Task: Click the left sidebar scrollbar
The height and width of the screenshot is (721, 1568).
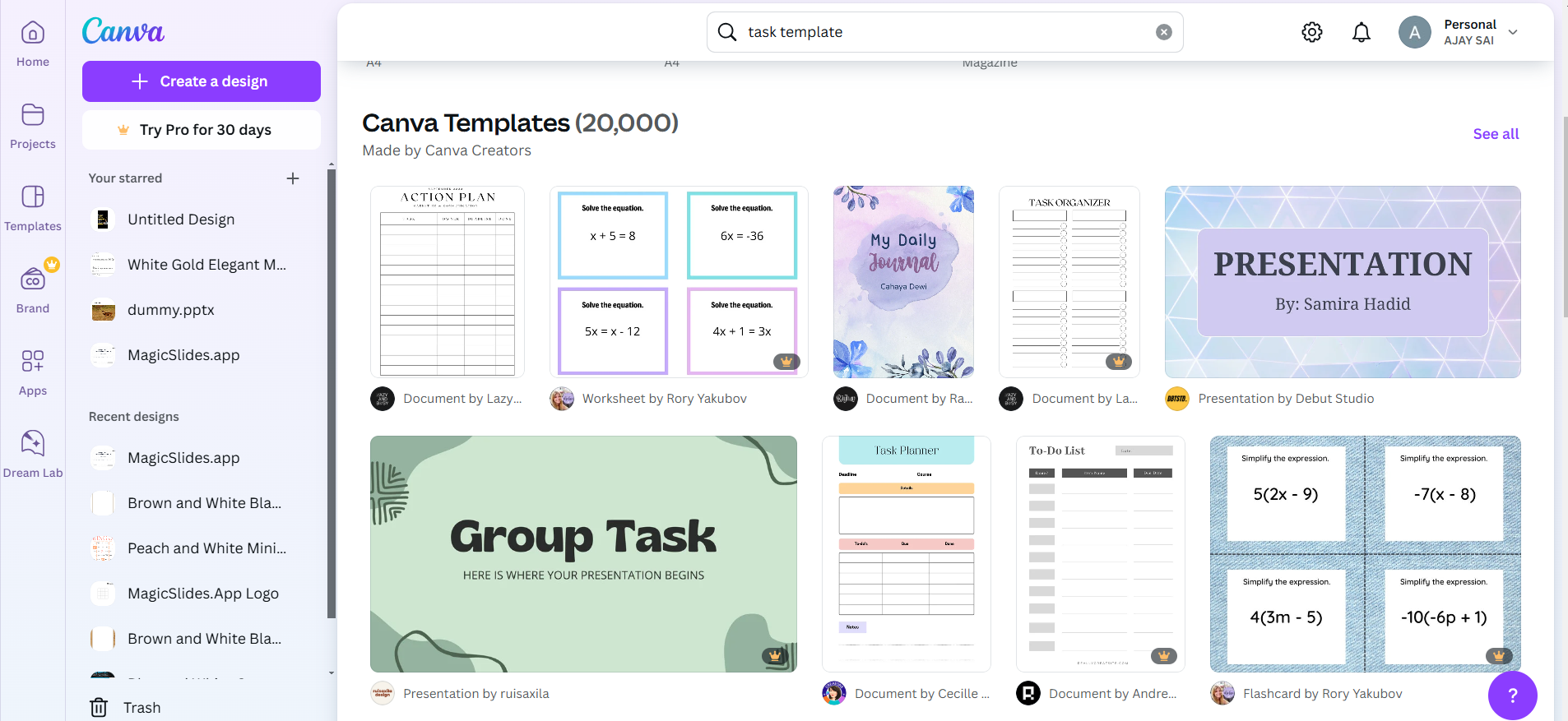Action: pyautogui.click(x=332, y=395)
